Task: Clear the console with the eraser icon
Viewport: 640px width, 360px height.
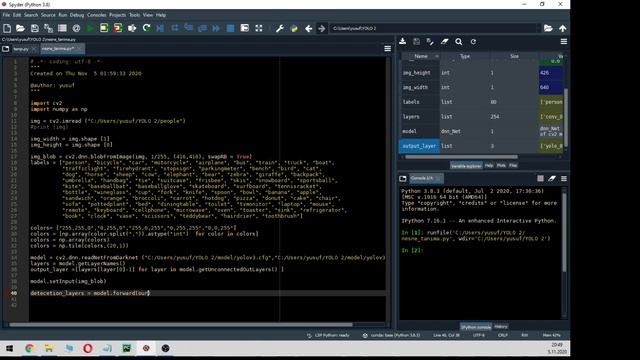Action: [x=552, y=178]
